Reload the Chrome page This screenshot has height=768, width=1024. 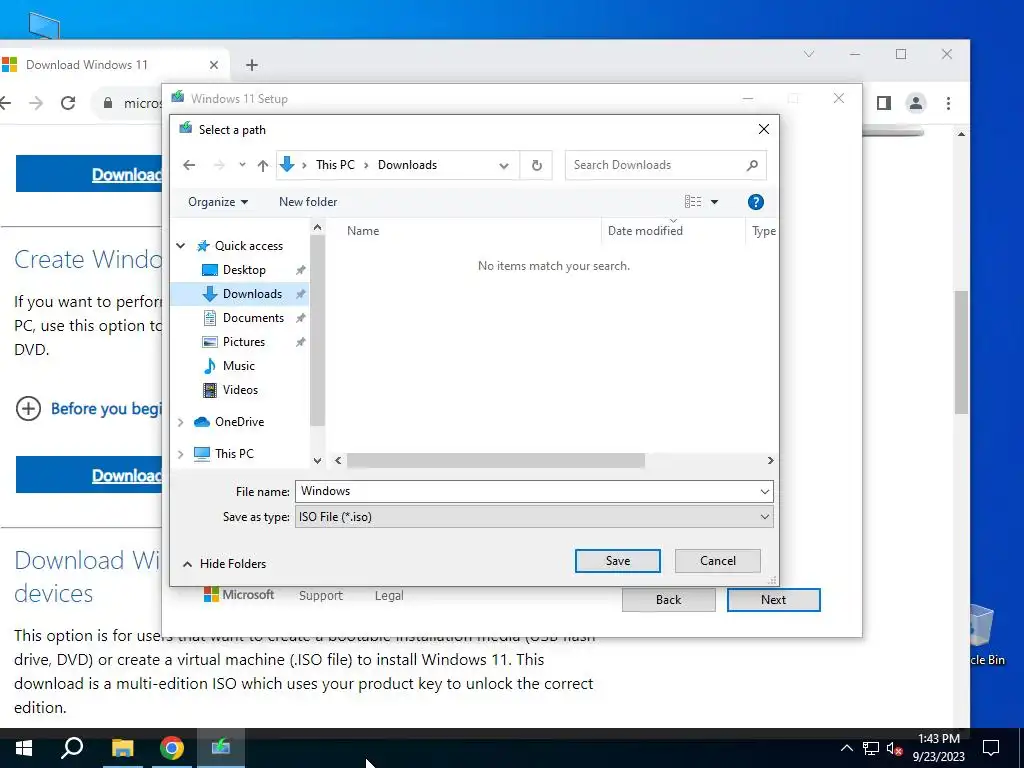(x=68, y=103)
